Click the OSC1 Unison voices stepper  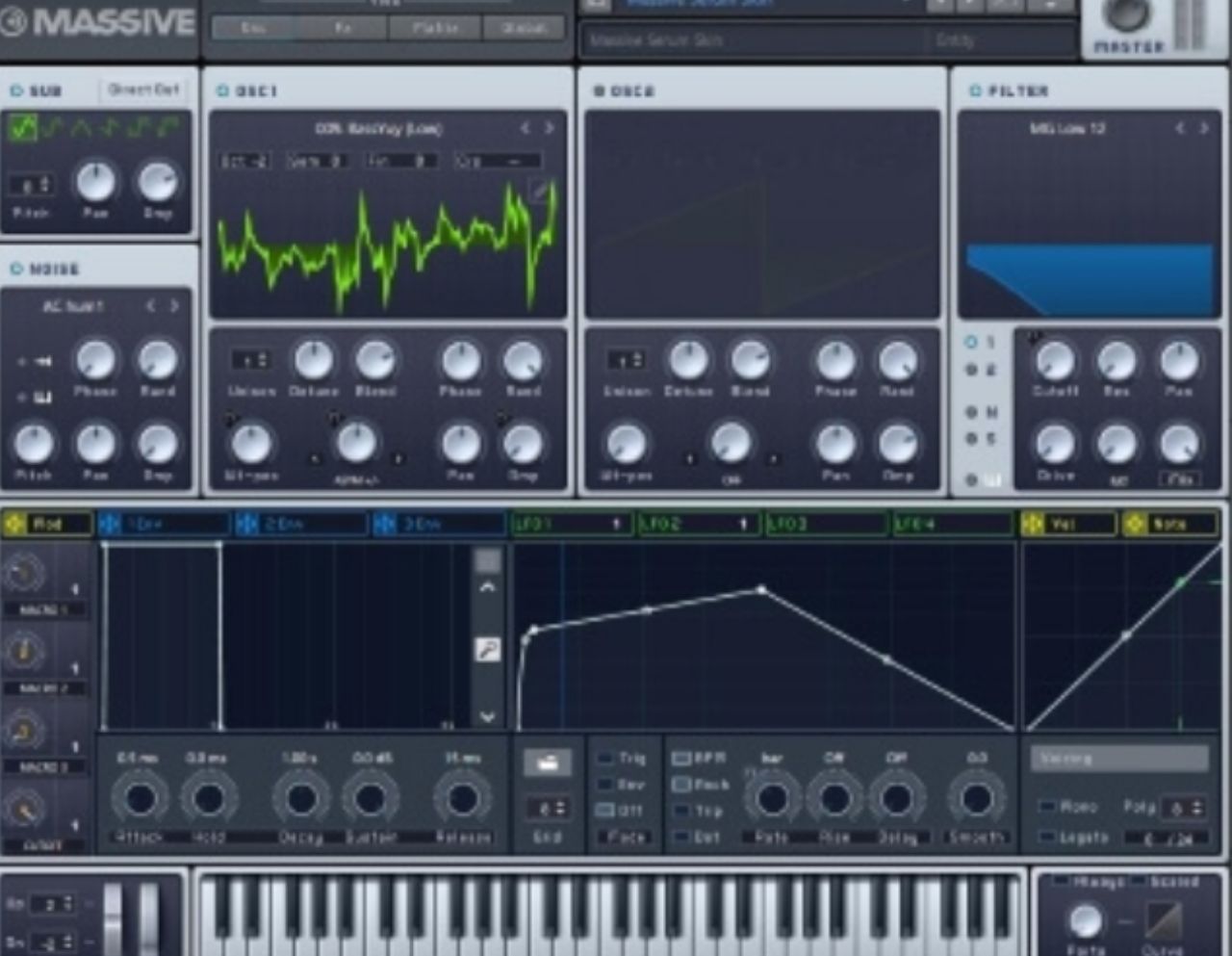tap(251, 359)
